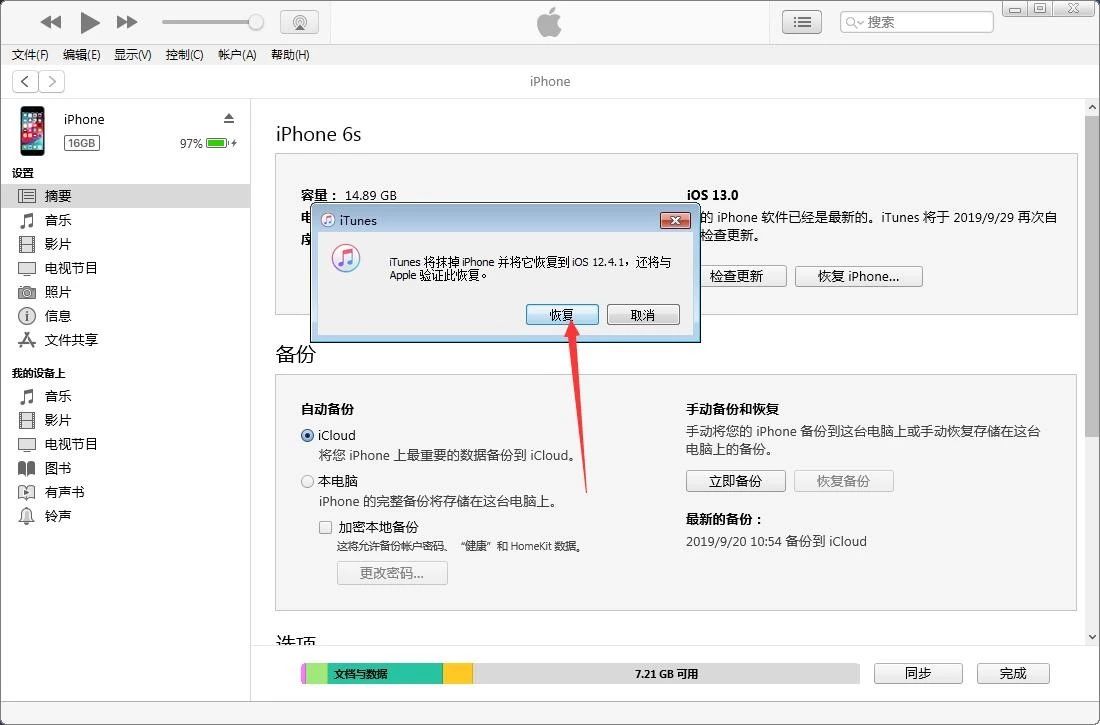This screenshot has width=1100, height=725.
Task: Click the iOS 13.0 version text
Action: pos(713,195)
